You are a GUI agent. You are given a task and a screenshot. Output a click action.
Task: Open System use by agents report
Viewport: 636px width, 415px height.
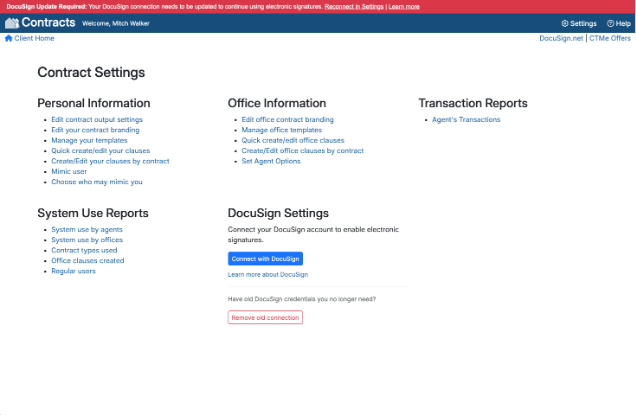pos(87,229)
